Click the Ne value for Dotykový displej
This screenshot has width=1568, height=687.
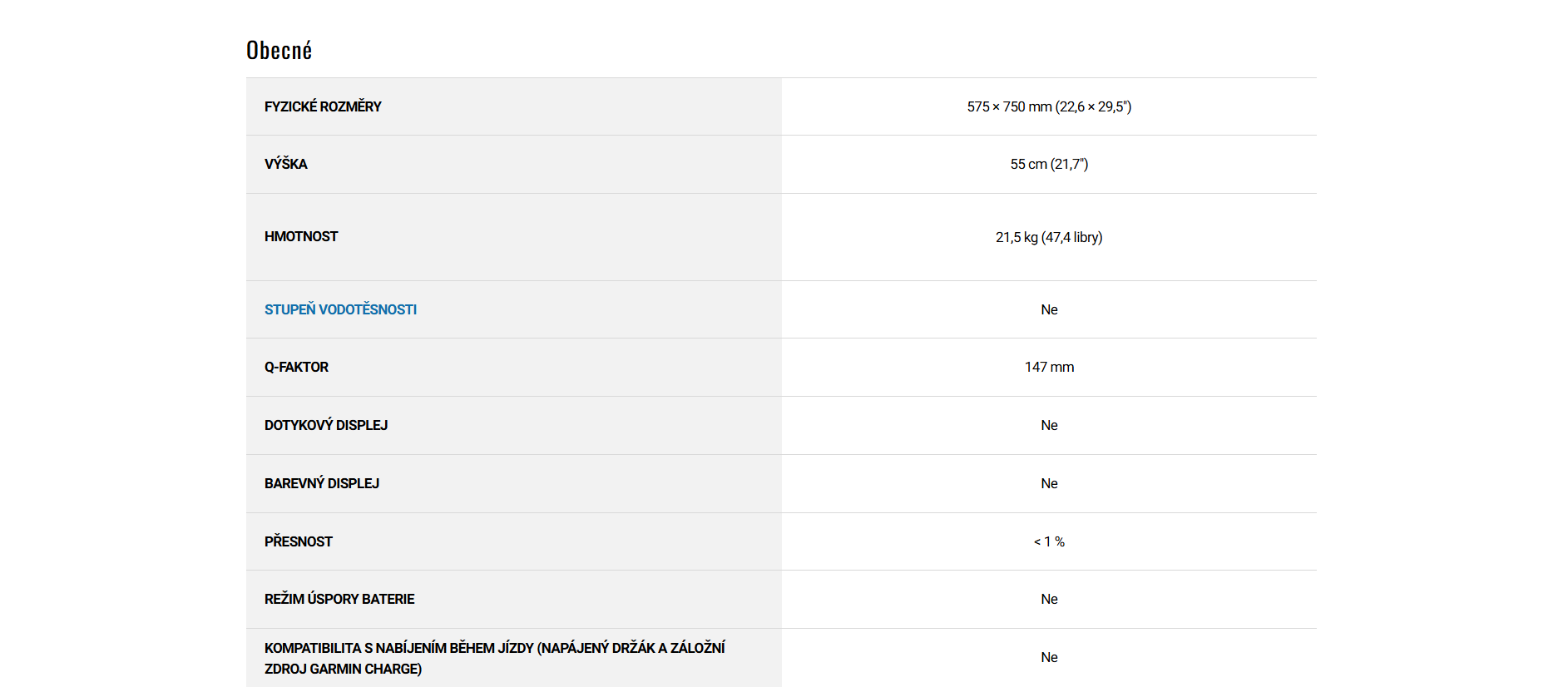(x=1049, y=425)
